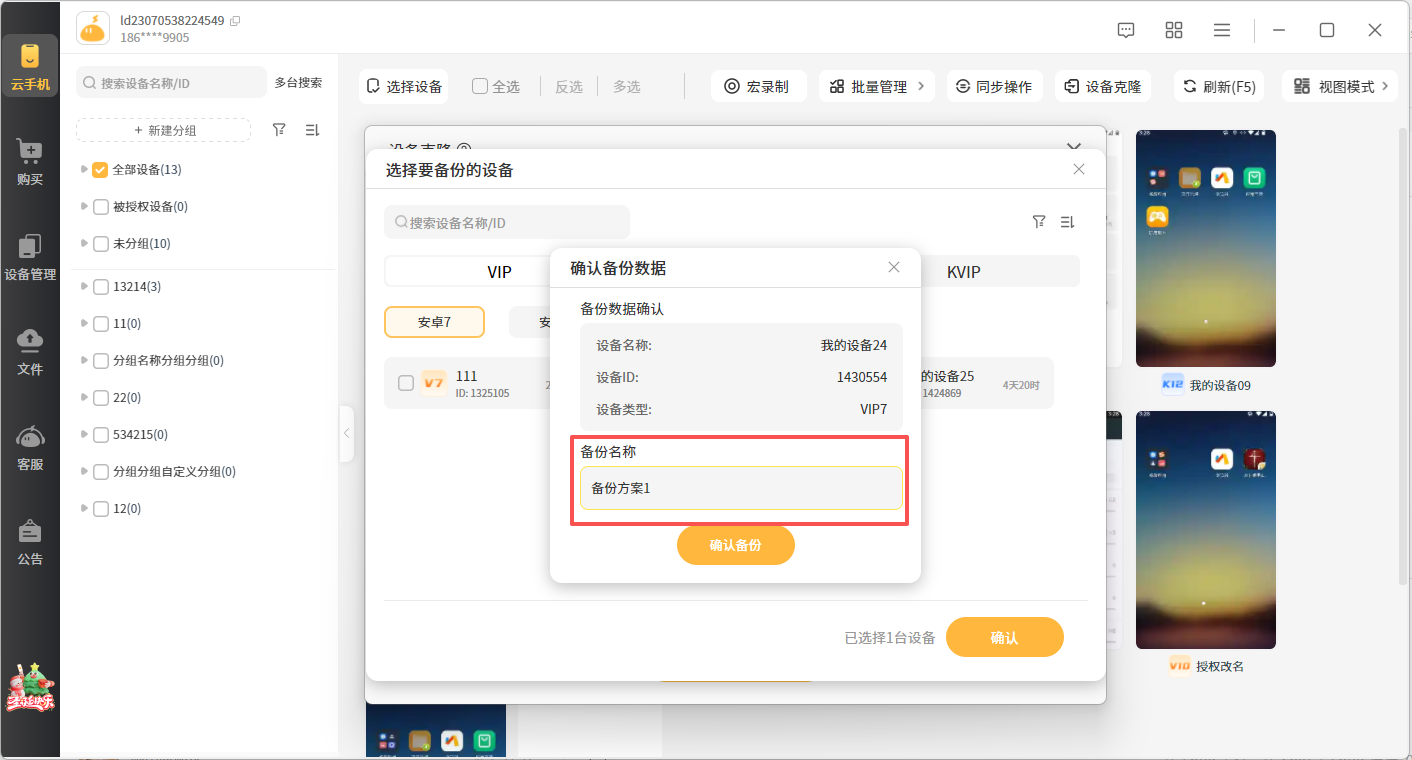The height and width of the screenshot is (760, 1412).
Task: Click the message icon in title bar
Action: 1126,30
